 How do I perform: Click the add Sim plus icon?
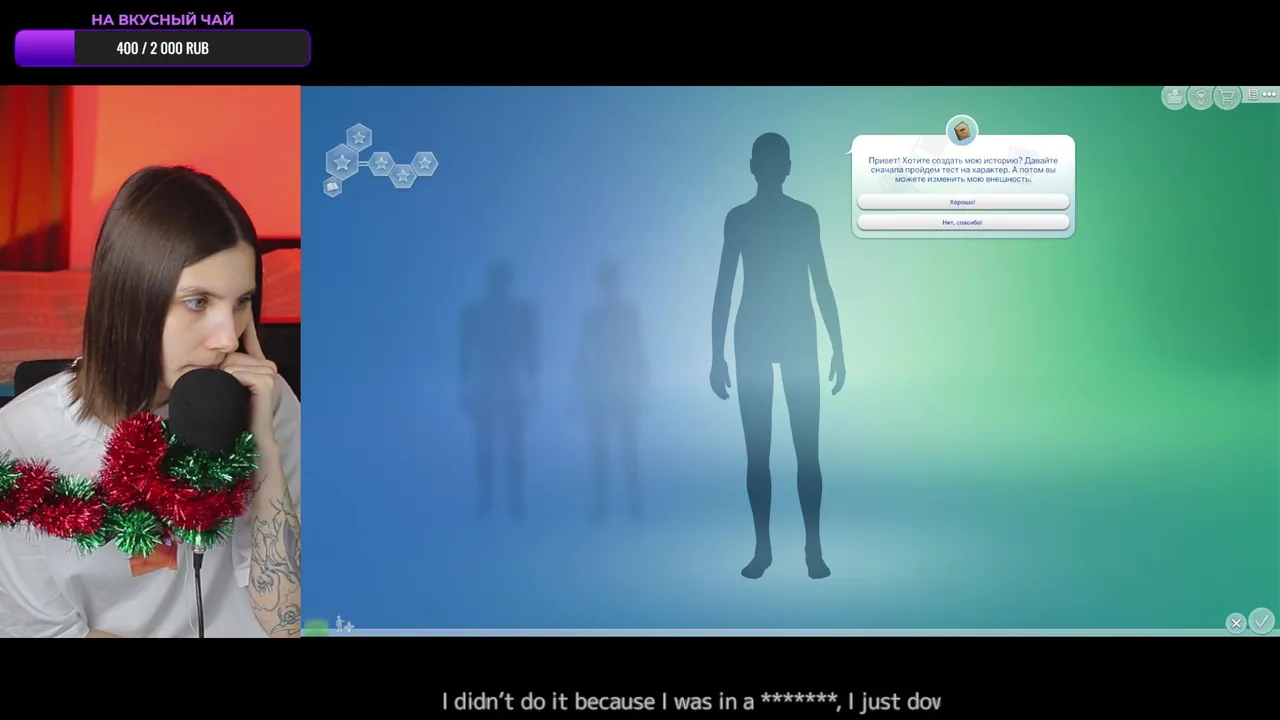click(x=344, y=625)
